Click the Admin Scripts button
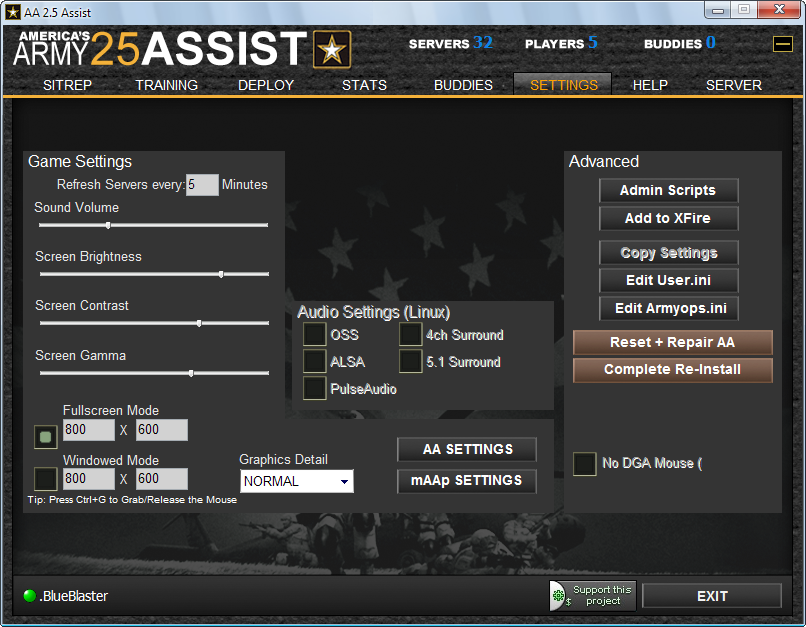The image size is (806, 627). click(668, 190)
